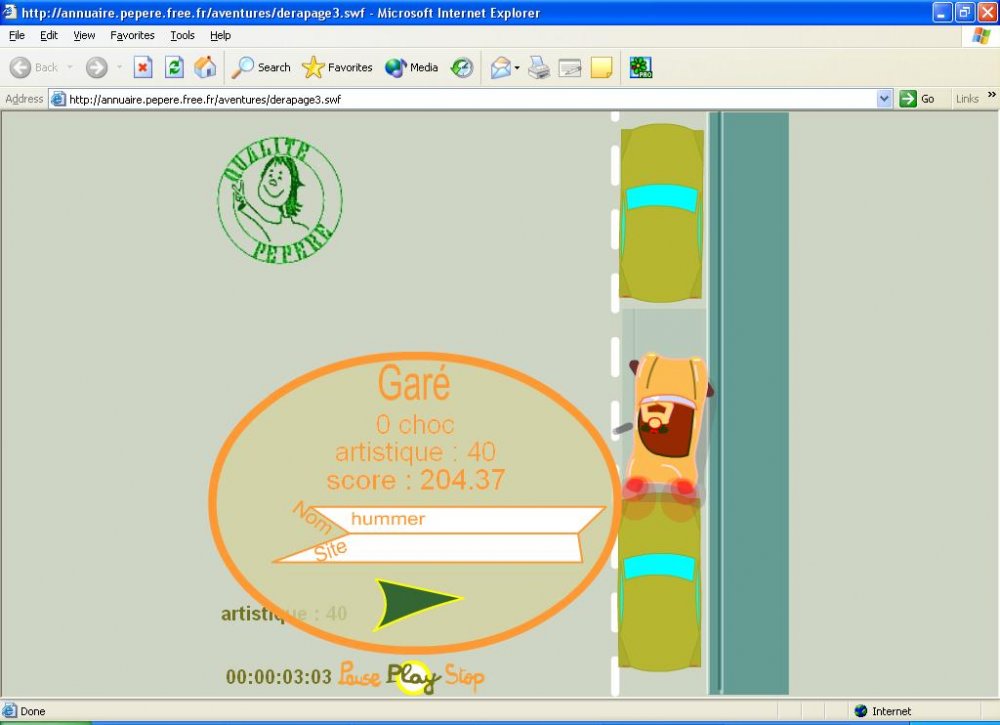Image resolution: width=1000 pixels, height=725 pixels.
Task: Click the green flower PRO toolbar icon
Action: [x=640, y=67]
